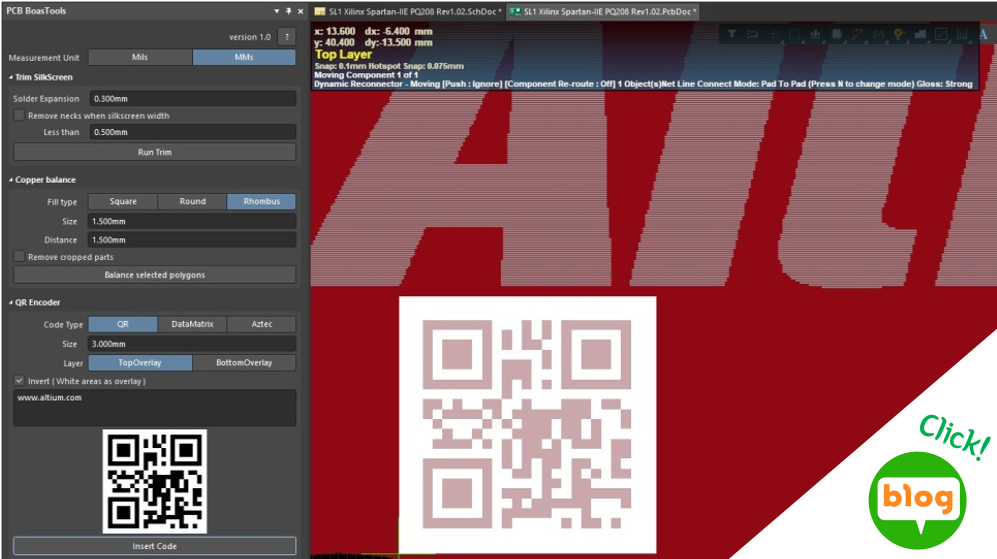Collapse the Copper balance section
997x559 pixels.
[x=11, y=180]
